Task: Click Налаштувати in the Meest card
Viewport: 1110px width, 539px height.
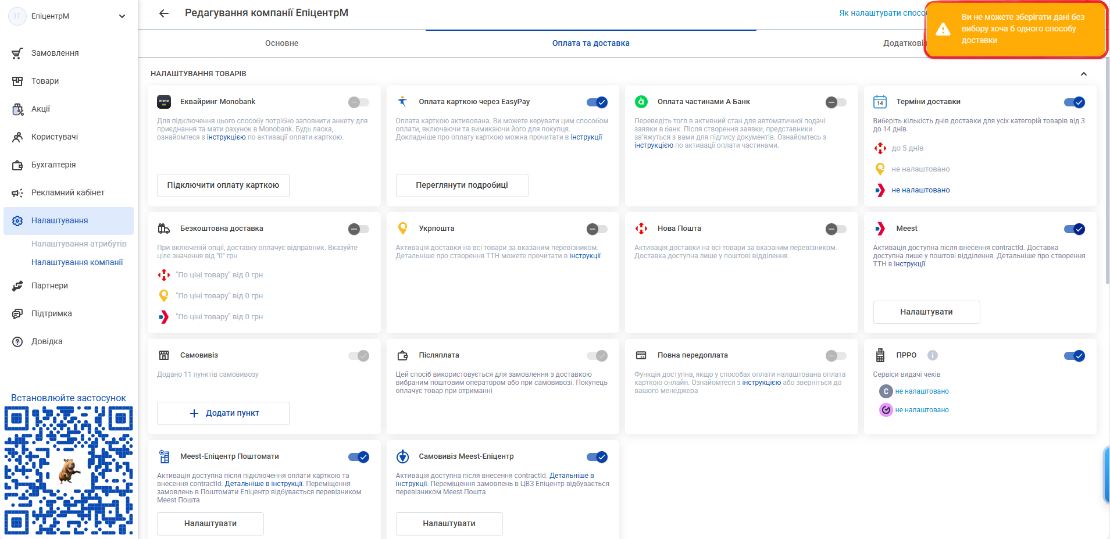Action: point(926,312)
